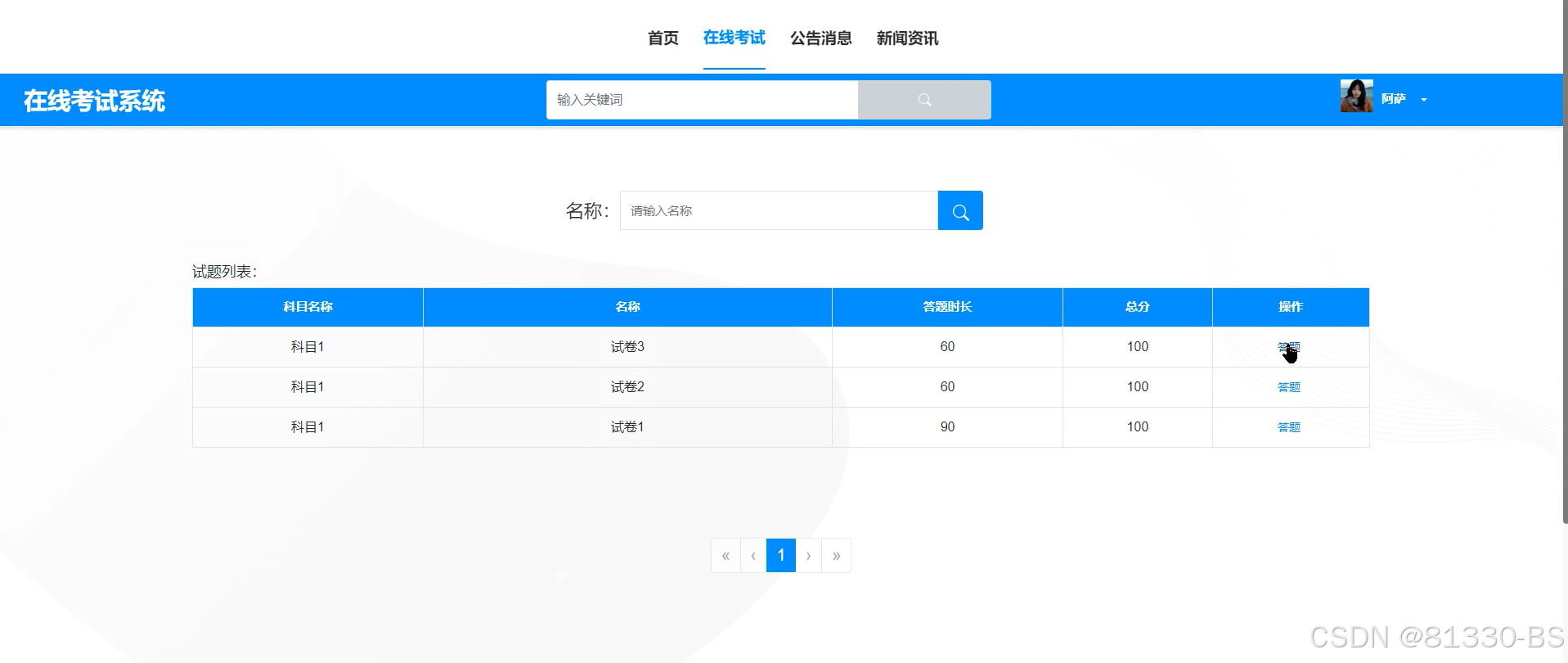The width and height of the screenshot is (1568, 663).
Task: Click the 试卷3 name cell
Action: click(x=627, y=347)
